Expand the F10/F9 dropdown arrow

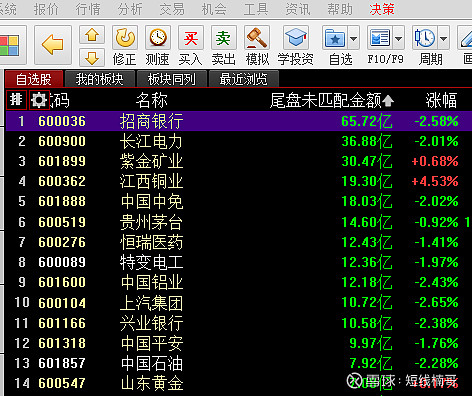click(399, 38)
